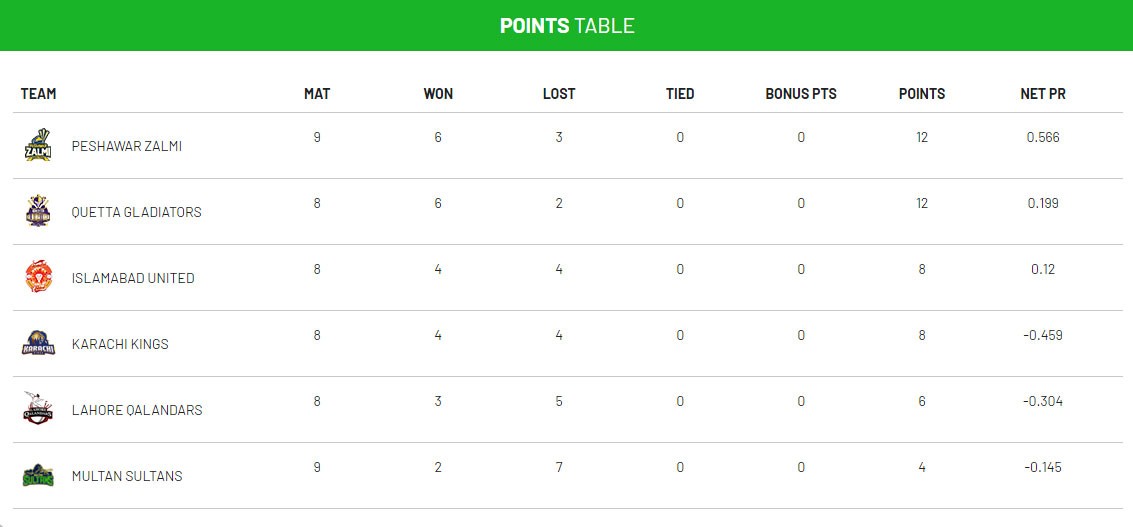Click the Multan Sultans team logo

38,476
